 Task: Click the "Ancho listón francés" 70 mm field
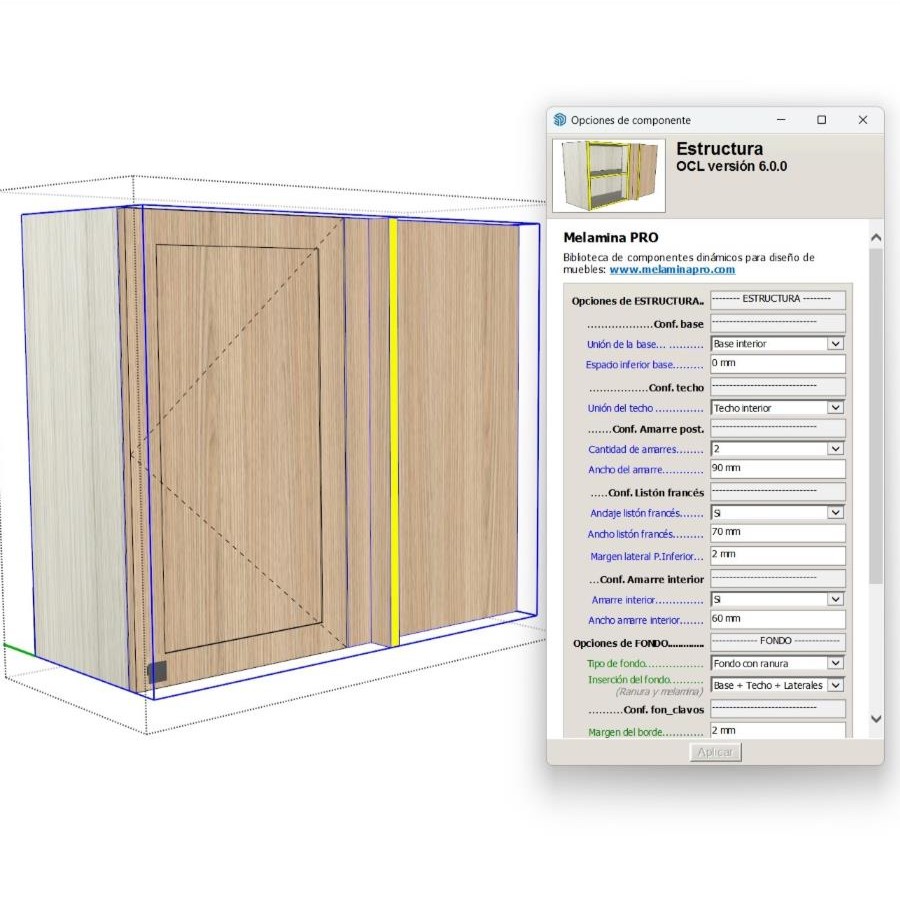coord(777,533)
